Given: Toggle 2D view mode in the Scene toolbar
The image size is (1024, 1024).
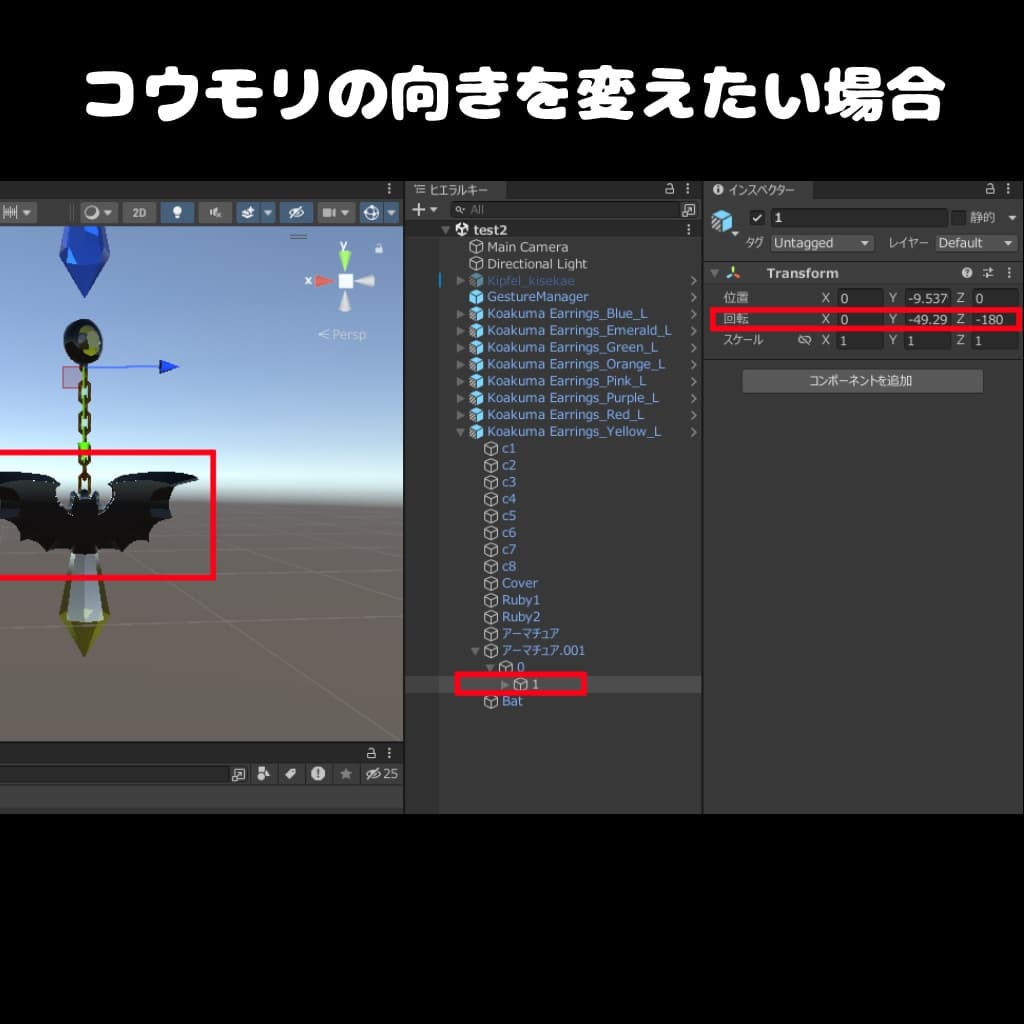Looking at the screenshot, I should click(x=137, y=212).
